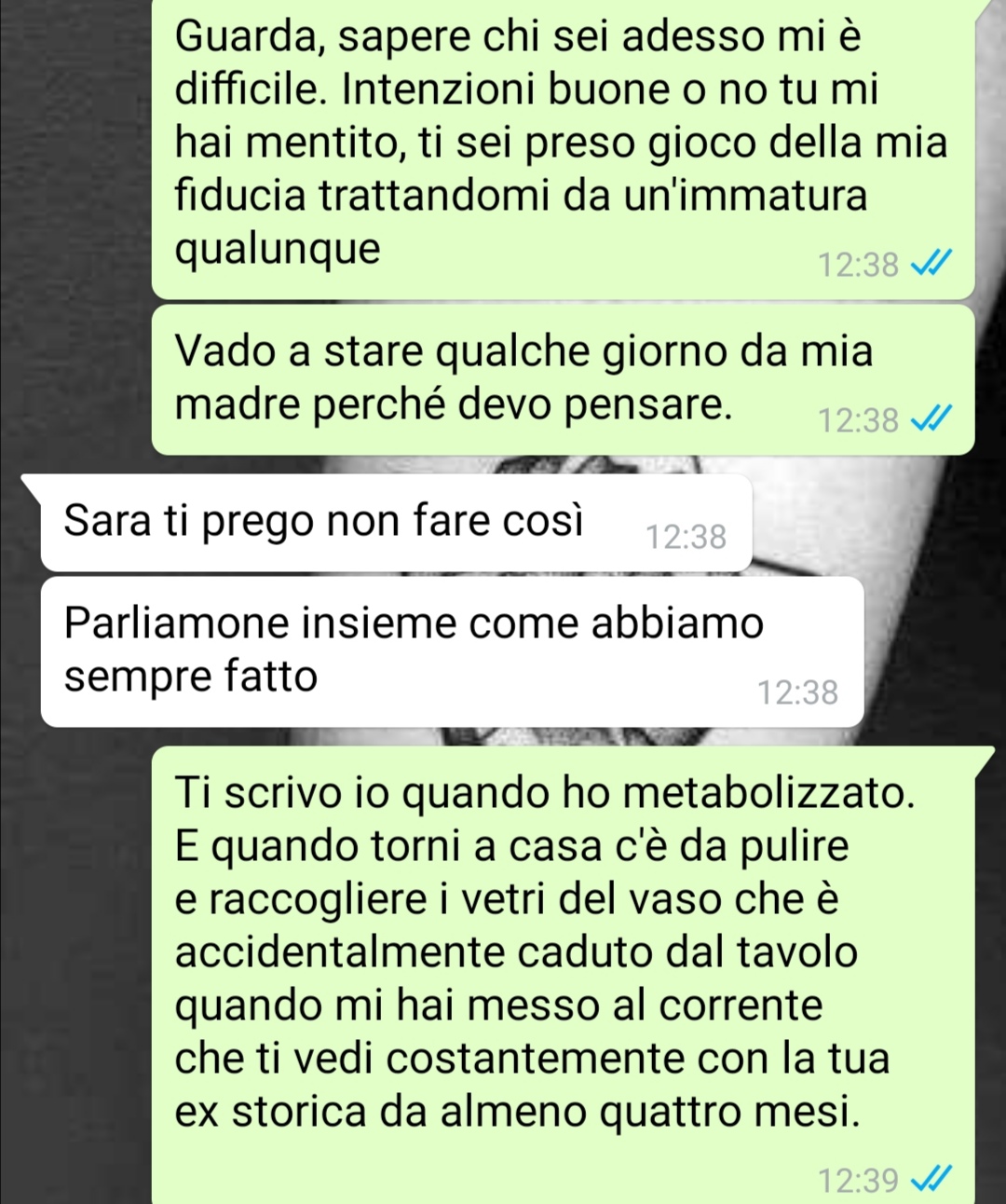Tap the message starting "Guarda, sapere chi sei"
This screenshot has width=1006, height=1204.
pos(563,147)
